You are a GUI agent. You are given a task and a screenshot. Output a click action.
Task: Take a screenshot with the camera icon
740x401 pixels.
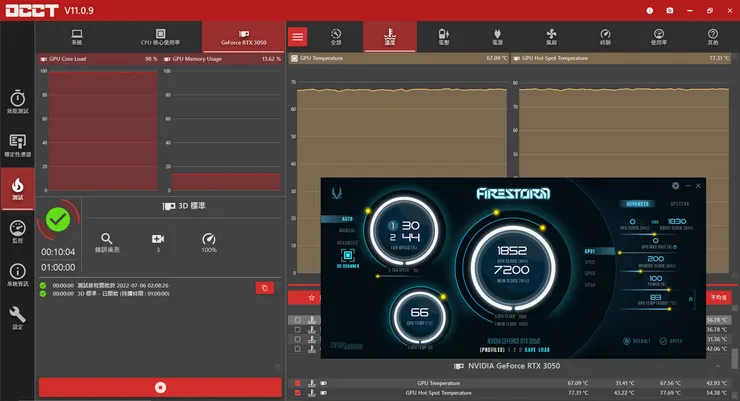(x=670, y=10)
